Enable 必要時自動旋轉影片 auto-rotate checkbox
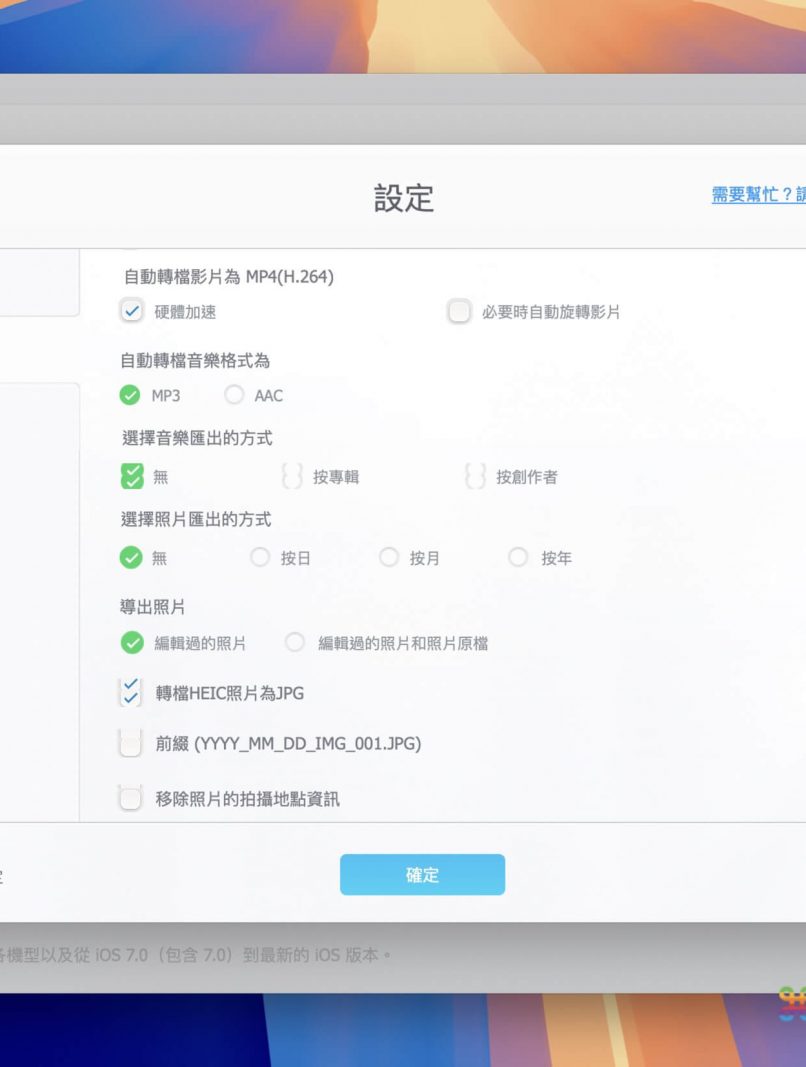806x1067 pixels. click(459, 311)
